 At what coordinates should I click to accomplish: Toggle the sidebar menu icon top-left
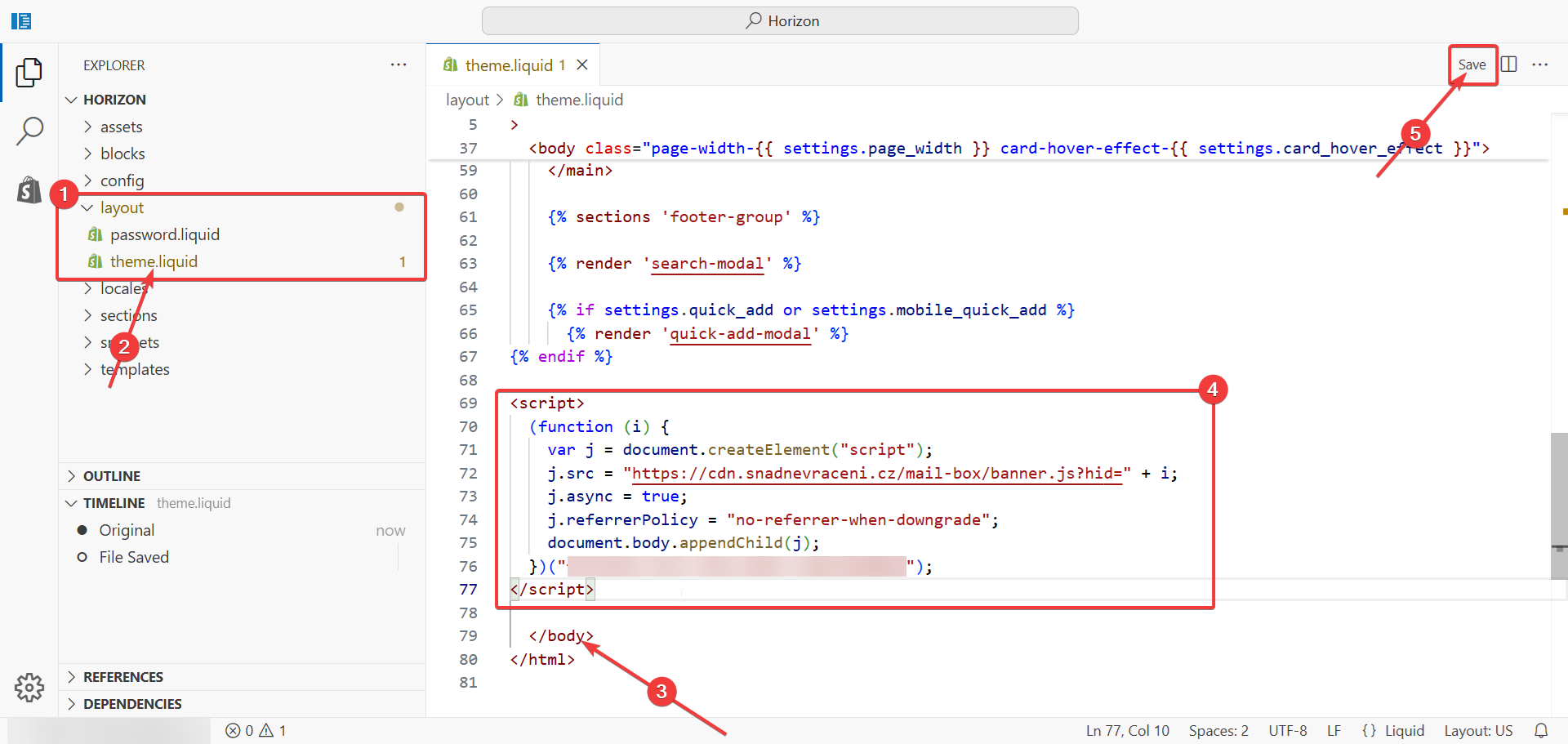[21, 21]
